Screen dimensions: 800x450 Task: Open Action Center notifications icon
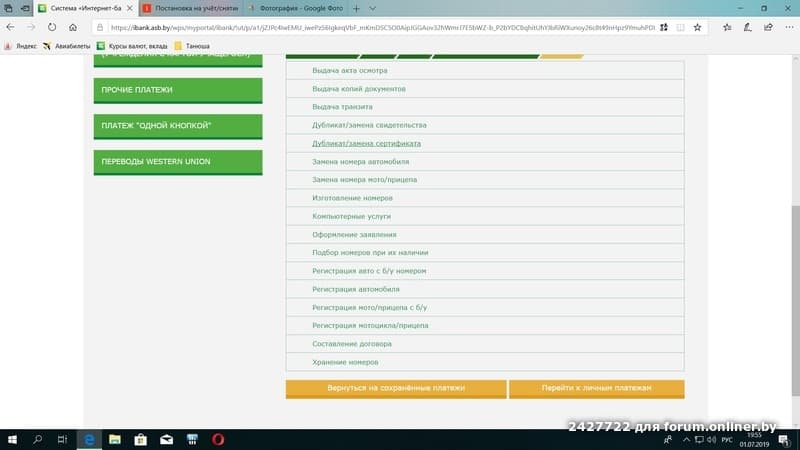click(784, 439)
